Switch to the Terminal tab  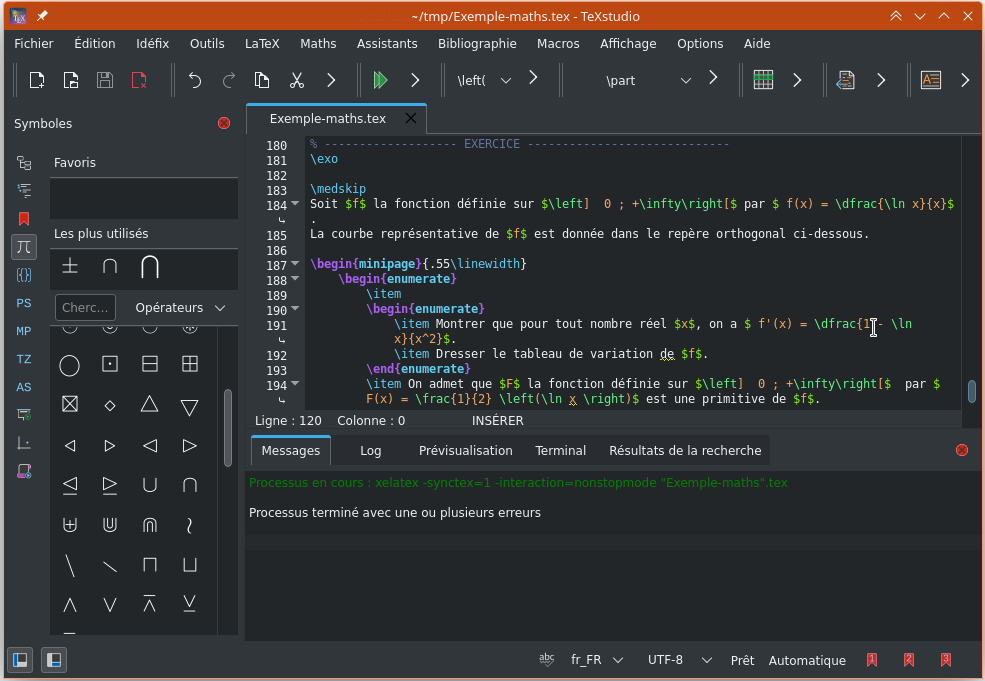tap(560, 450)
